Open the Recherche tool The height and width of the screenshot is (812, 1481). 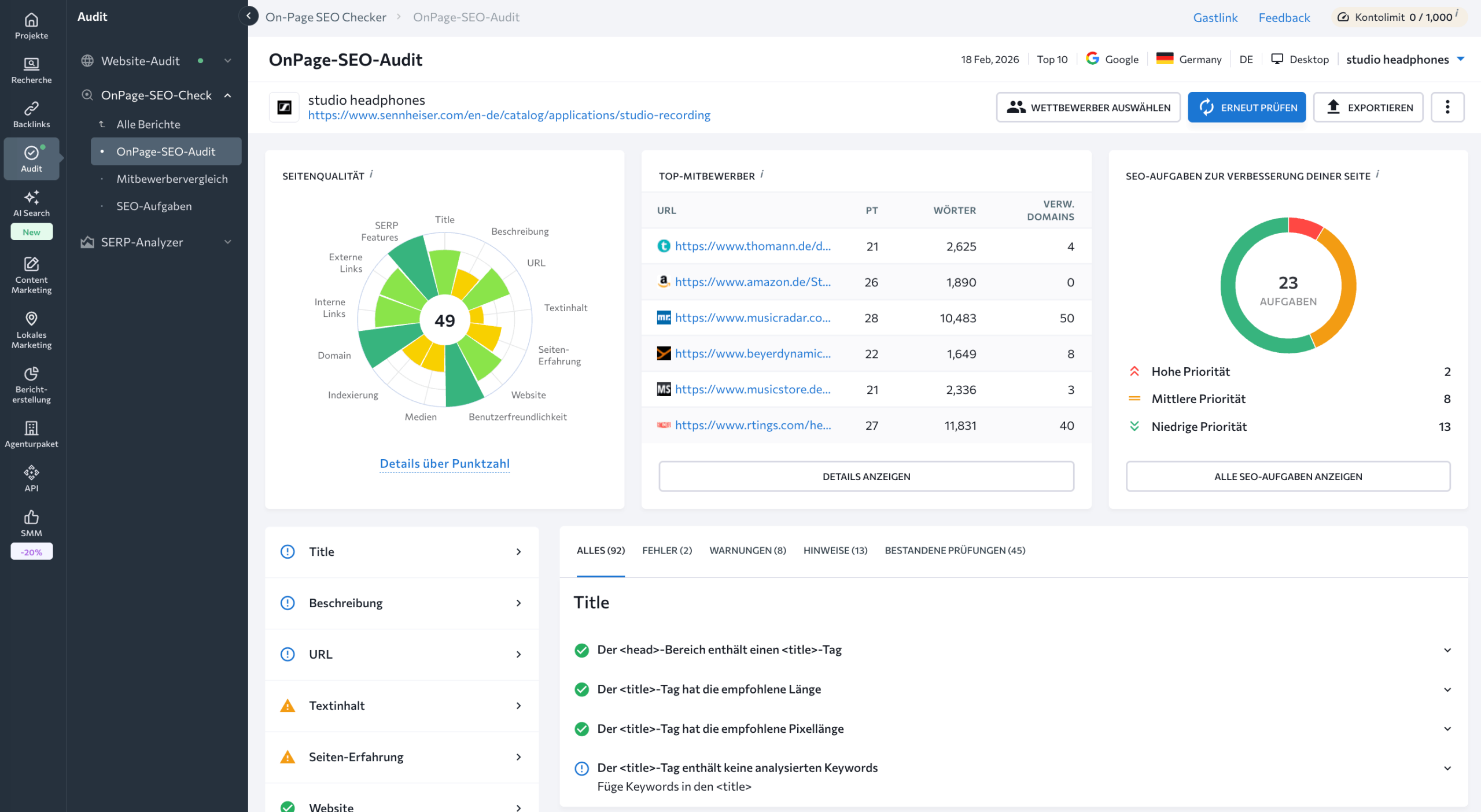pyautogui.click(x=31, y=70)
